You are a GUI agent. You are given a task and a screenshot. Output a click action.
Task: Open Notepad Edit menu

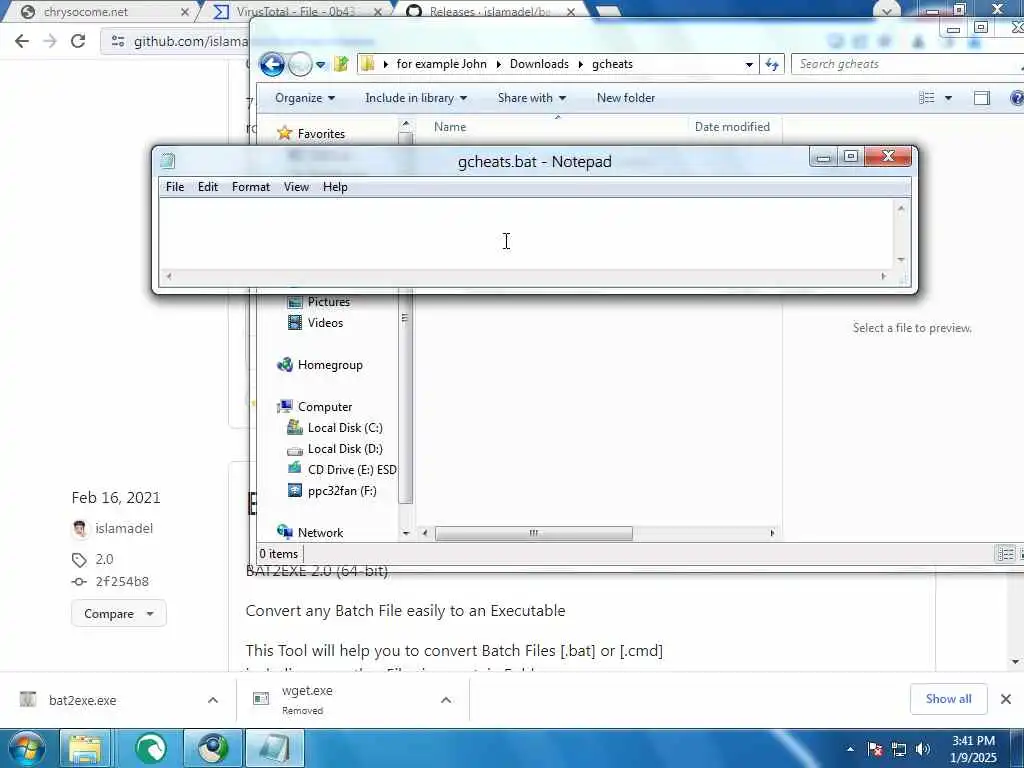pyautogui.click(x=208, y=187)
